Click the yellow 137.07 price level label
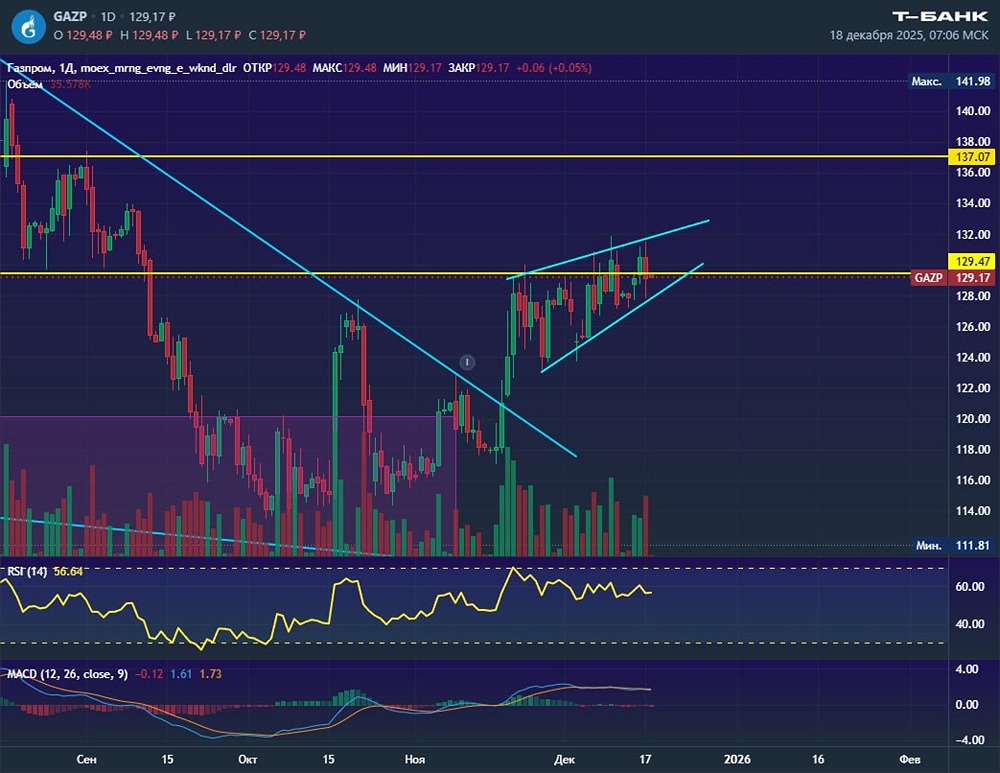This screenshot has height=773, width=1000. coord(973,157)
